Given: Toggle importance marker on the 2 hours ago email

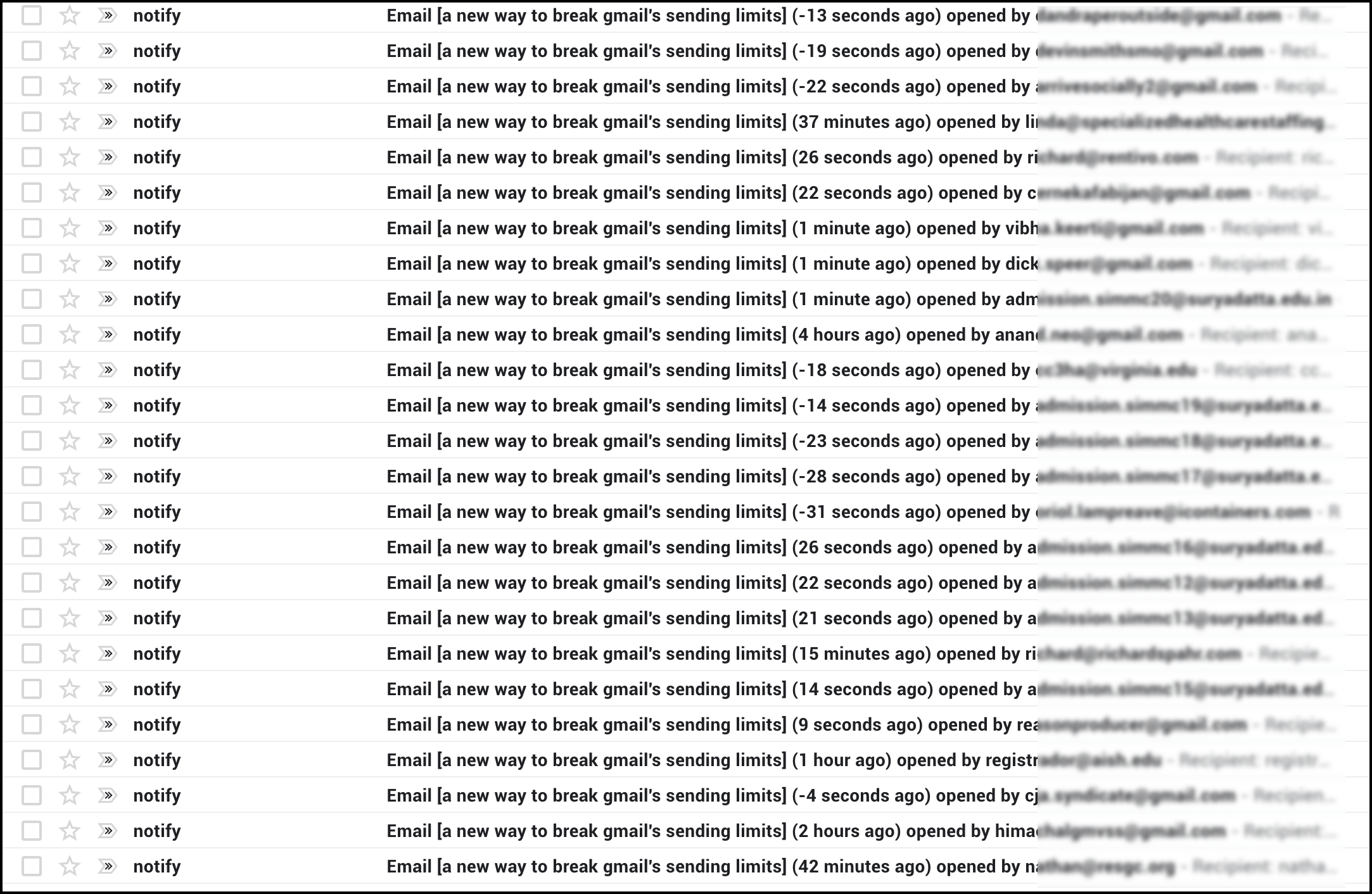Looking at the screenshot, I should pyautogui.click(x=107, y=831).
